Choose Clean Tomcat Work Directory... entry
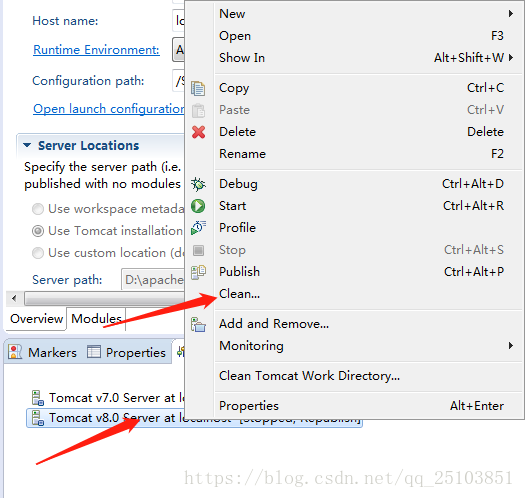This screenshot has height=498, width=525. (368, 376)
